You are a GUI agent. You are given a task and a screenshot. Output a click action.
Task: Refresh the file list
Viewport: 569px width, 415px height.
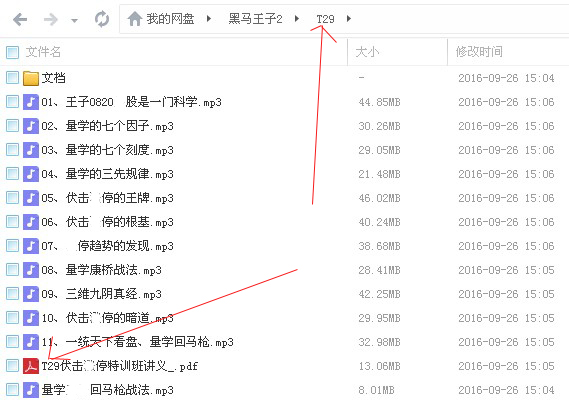(x=102, y=19)
